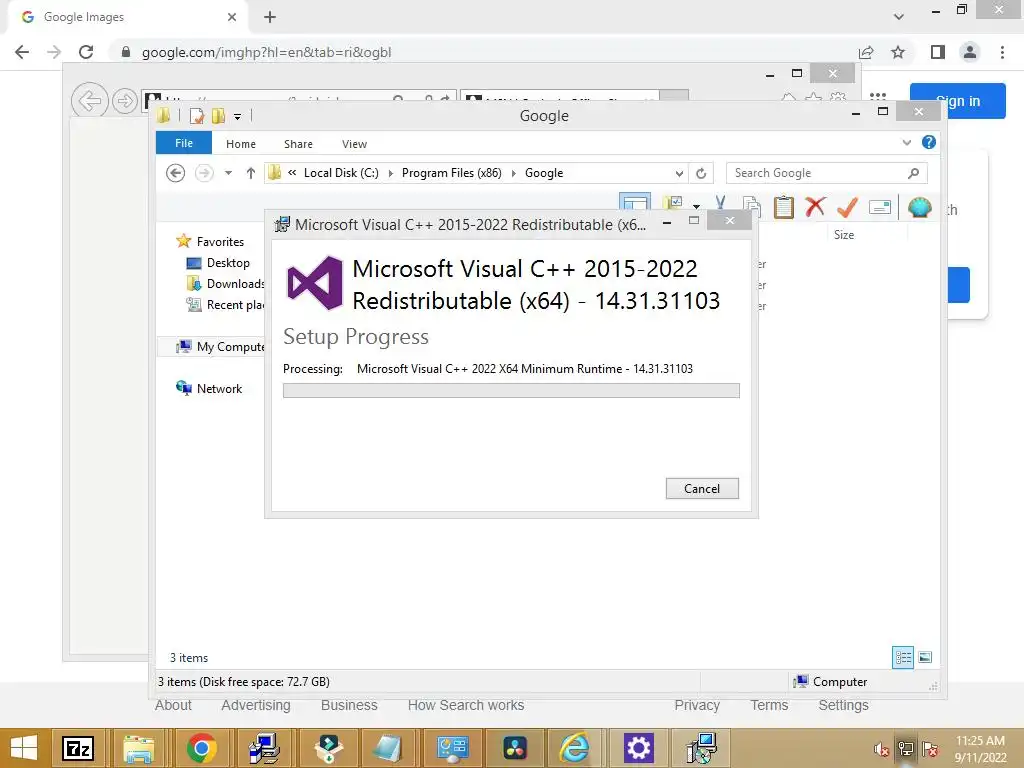
Task: Open Chrome three-dot menu
Action: tap(1002, 52)
